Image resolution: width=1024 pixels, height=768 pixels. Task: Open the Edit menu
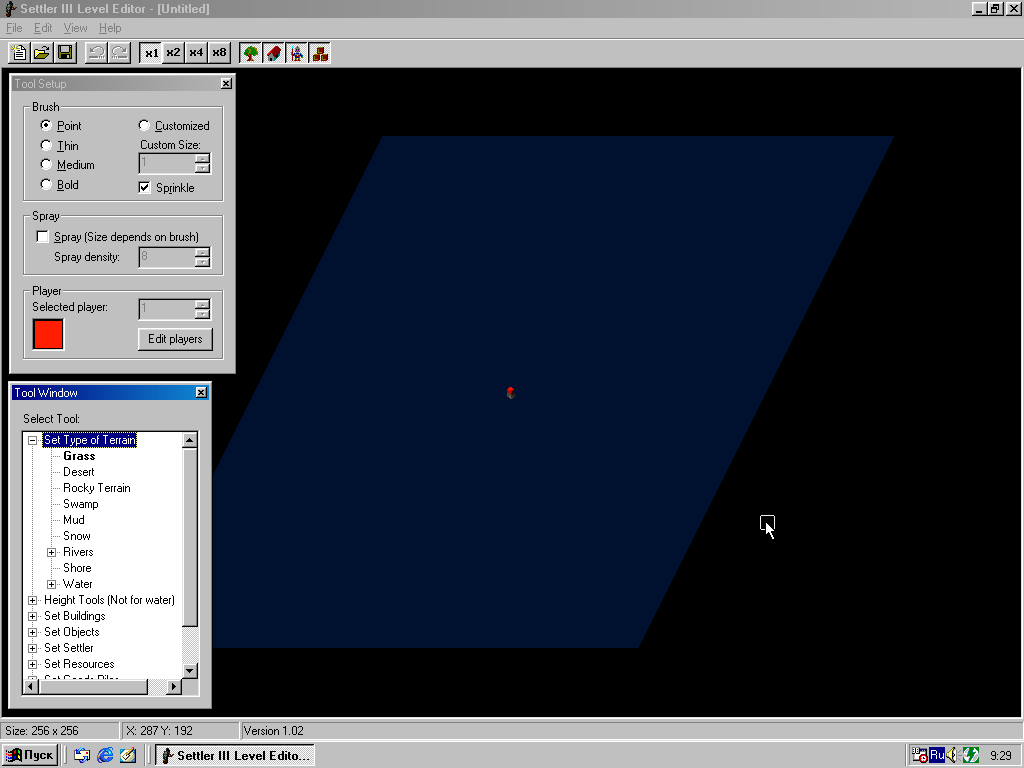coord(43,28)
